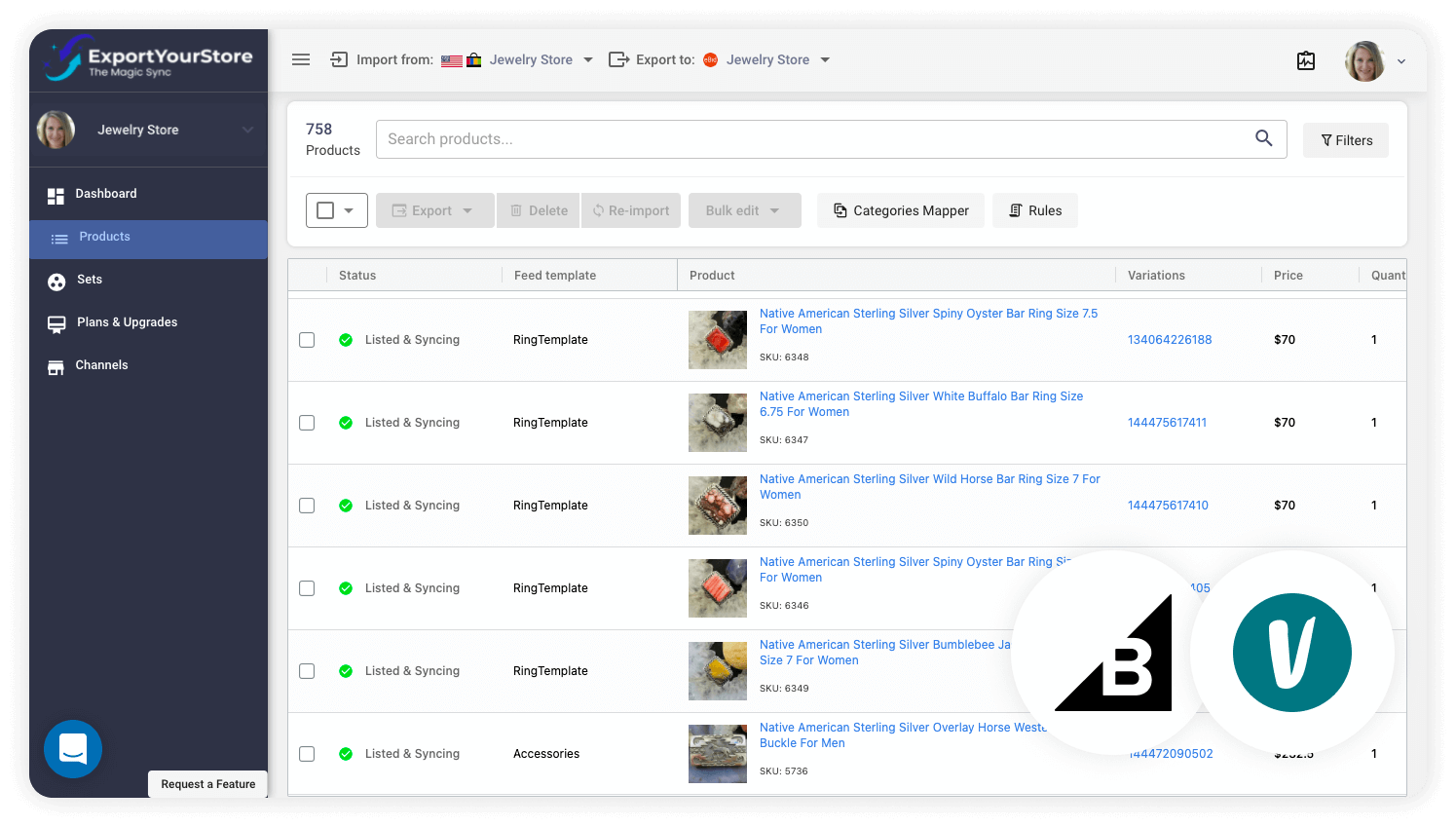Open Channels in sidebar
The height and width of the screenshot is (827, 1456).
coord(148,365)
